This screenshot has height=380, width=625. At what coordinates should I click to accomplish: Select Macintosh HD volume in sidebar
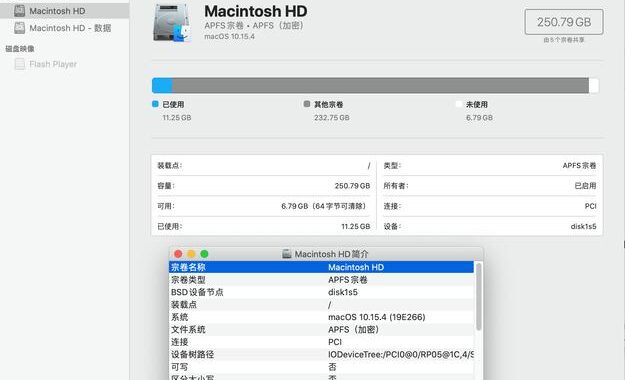coord(64,11)
